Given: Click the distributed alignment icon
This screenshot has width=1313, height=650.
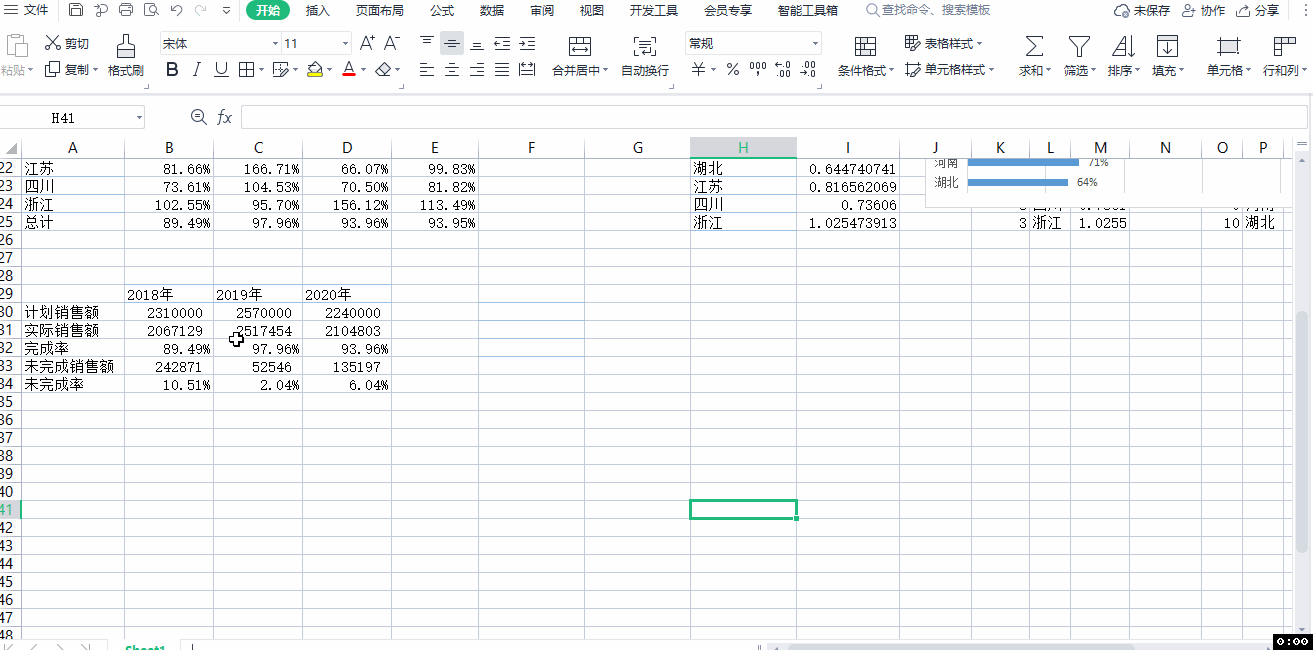Looking at the screenshot, I should 526,69.
